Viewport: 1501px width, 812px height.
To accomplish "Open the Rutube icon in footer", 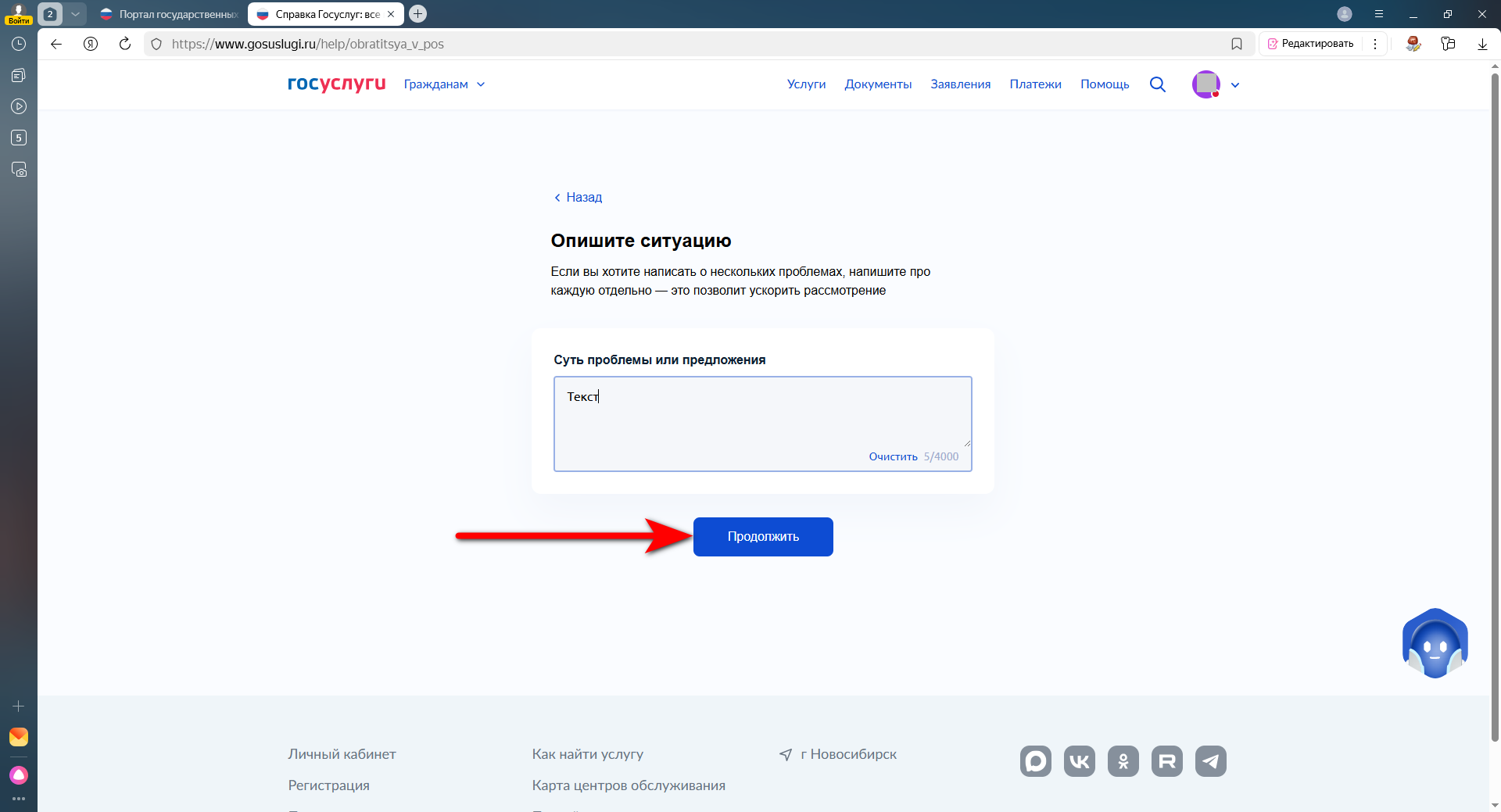I will tap(1166, 761).
